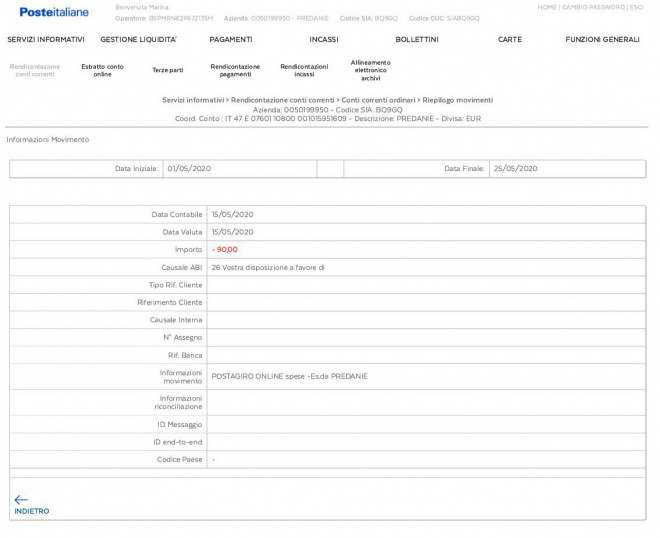
Task: Select Rendicontazione conti correnti submenu
Action: coord(35,70)
